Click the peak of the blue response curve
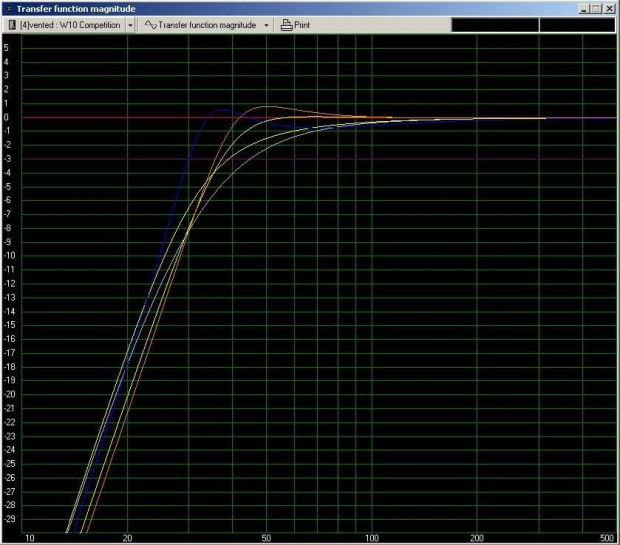Image resolution: width=620 pixels, height=545 pixels. pyautogui.click(x=223, y=110)
